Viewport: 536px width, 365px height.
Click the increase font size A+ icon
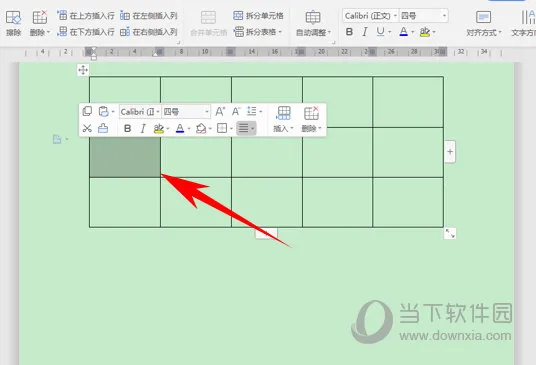point(220,111)
